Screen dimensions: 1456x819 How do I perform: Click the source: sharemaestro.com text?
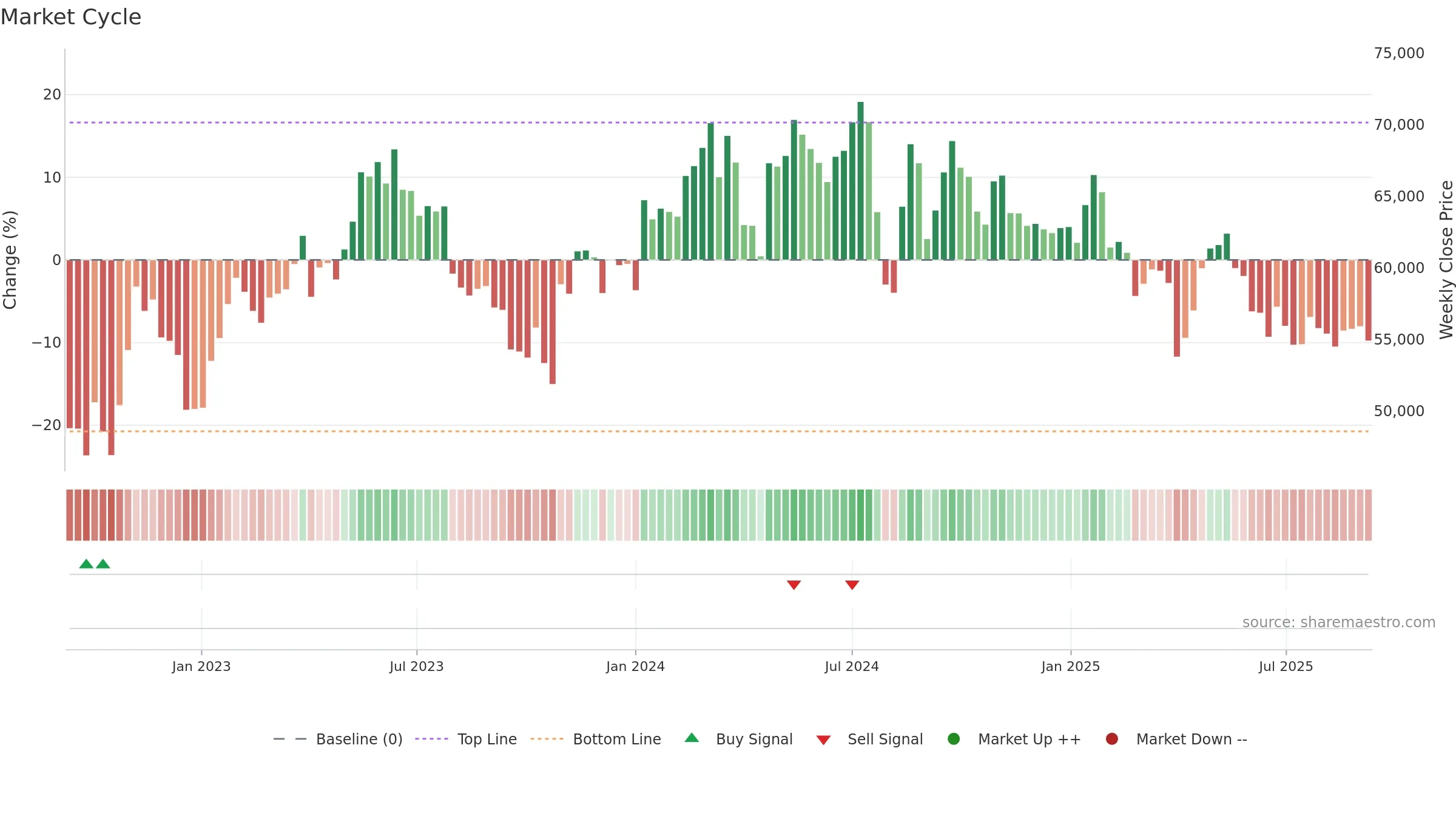(1339, 622)
